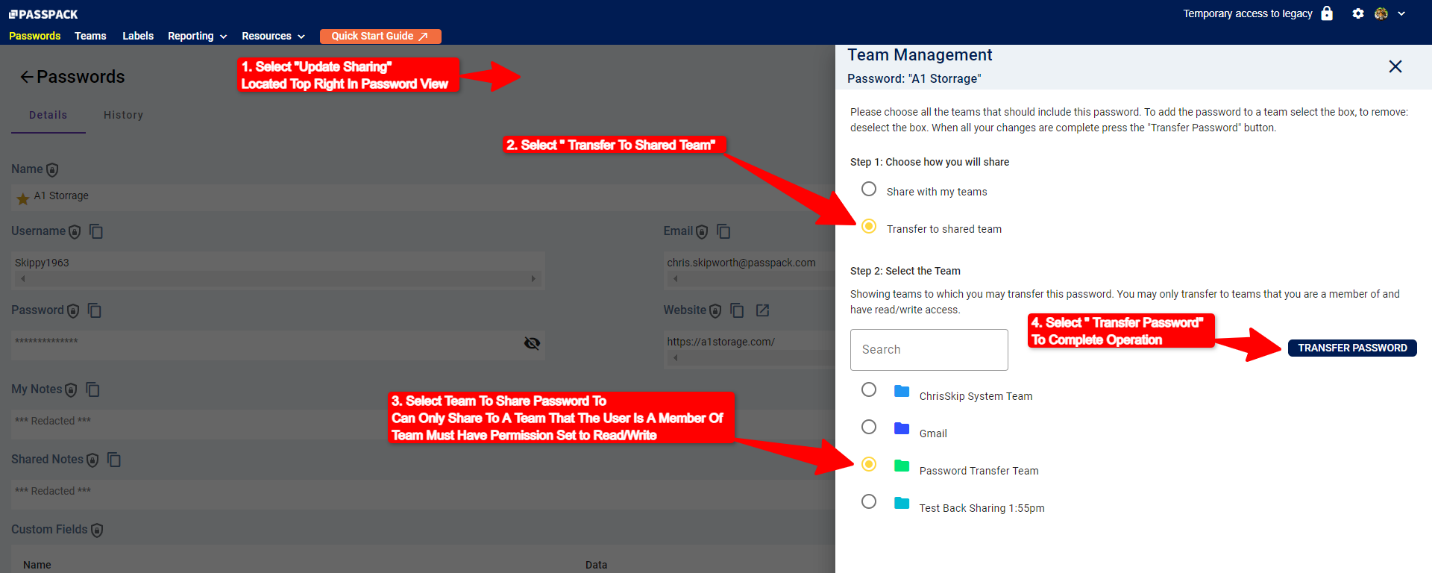
Task: Click the Transfer Password button
Action: coord(1352,348)
